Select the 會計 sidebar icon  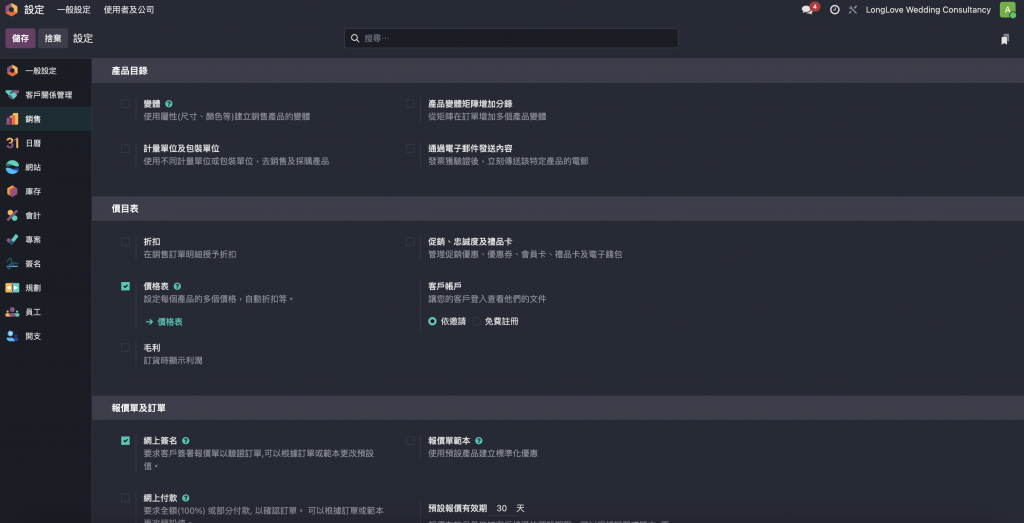12,215
